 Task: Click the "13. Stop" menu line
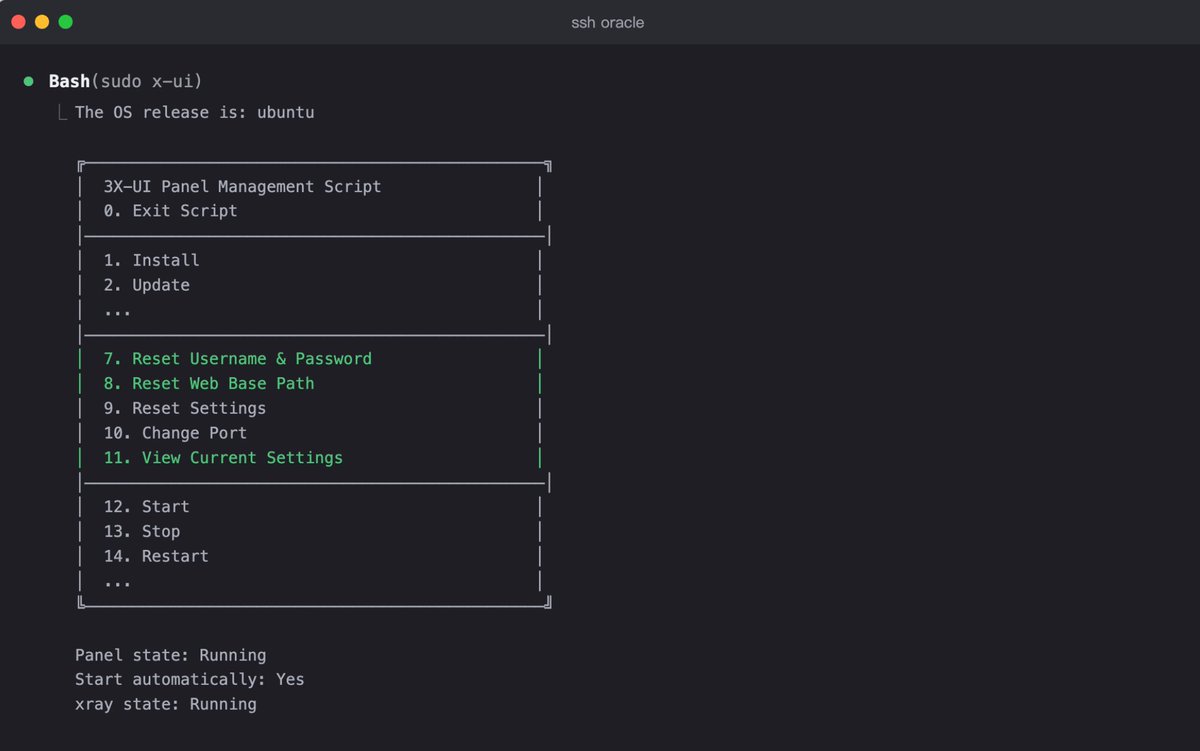[x=141, y=532]
